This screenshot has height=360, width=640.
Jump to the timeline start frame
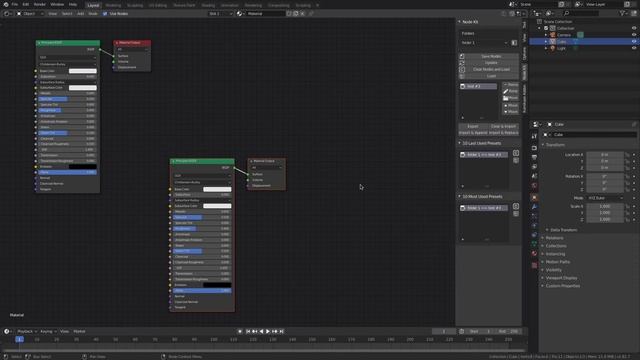pyautogui.click(x=248, y=331)
